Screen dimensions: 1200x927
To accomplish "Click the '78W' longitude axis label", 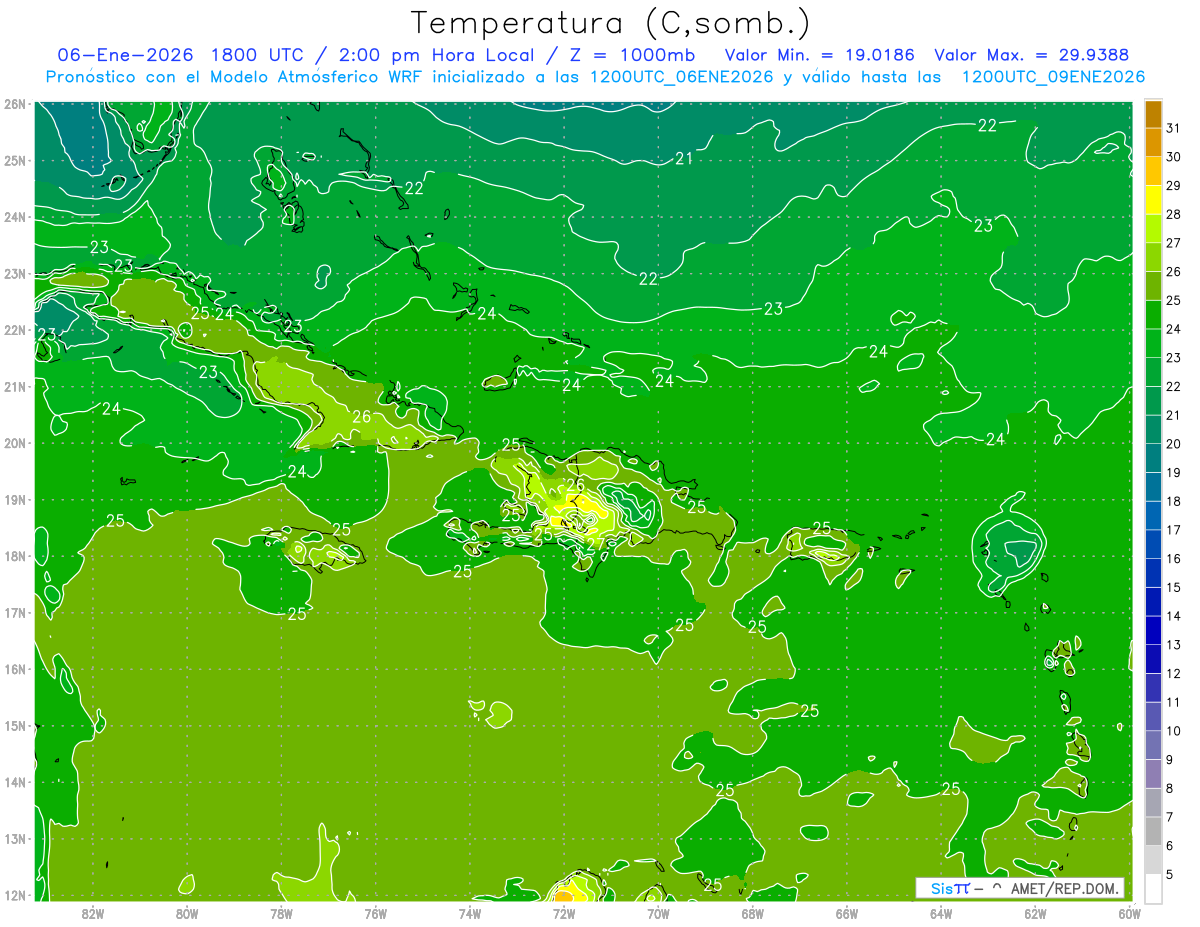I will [281, 913].
